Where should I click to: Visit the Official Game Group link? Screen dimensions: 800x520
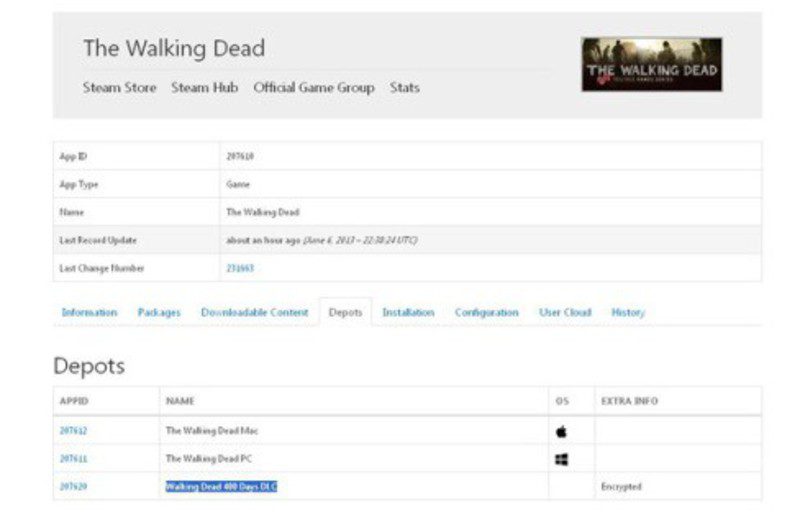tap(313, 88)
